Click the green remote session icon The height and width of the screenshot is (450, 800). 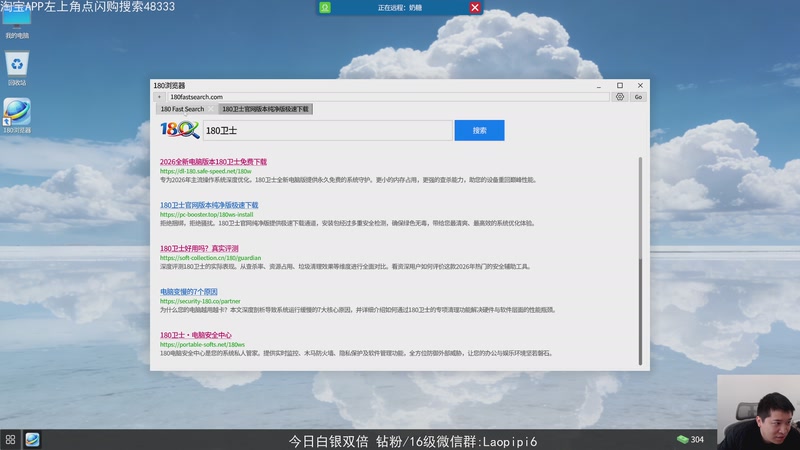click(325, 8)
